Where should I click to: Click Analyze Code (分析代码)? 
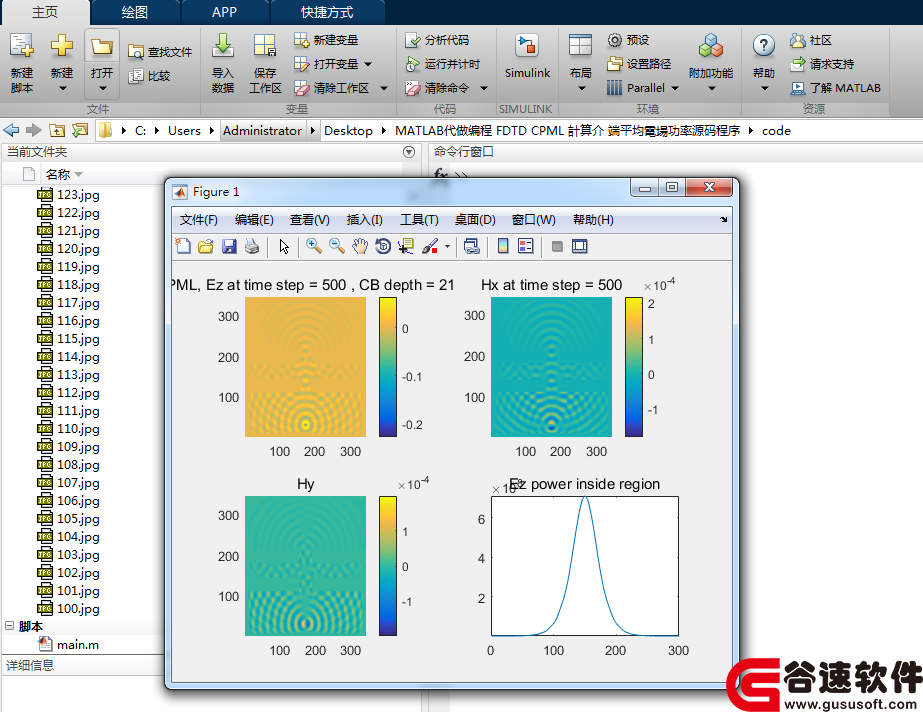437,40
